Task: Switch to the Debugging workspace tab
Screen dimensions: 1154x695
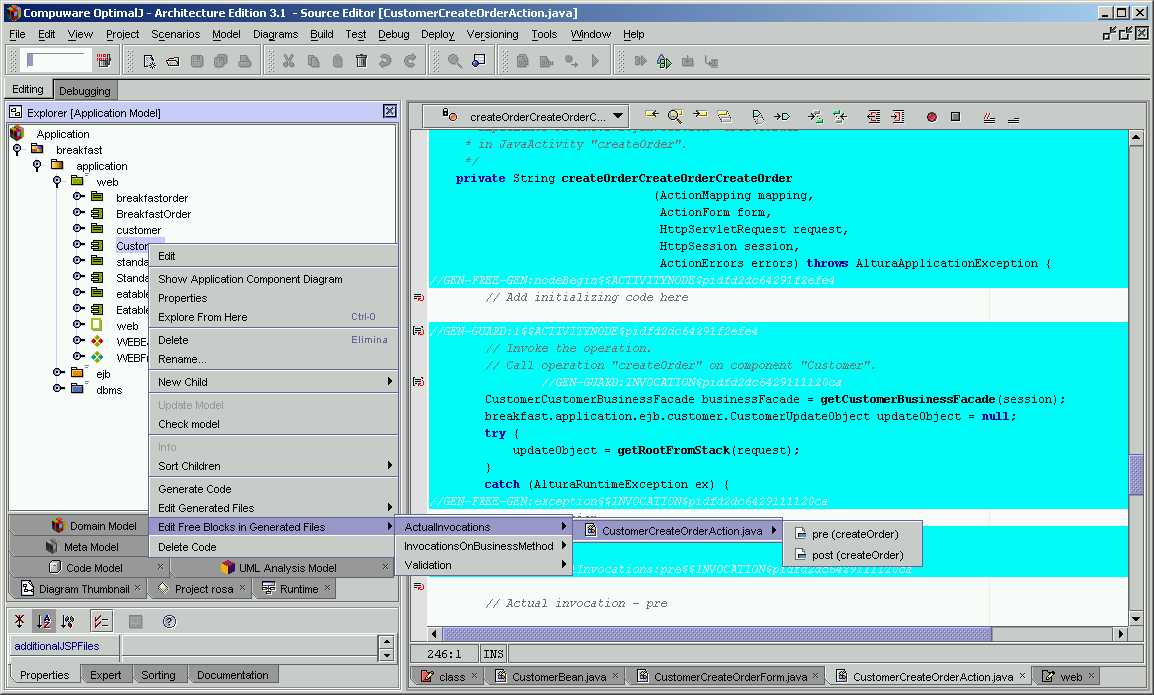Action: [85, 91]
